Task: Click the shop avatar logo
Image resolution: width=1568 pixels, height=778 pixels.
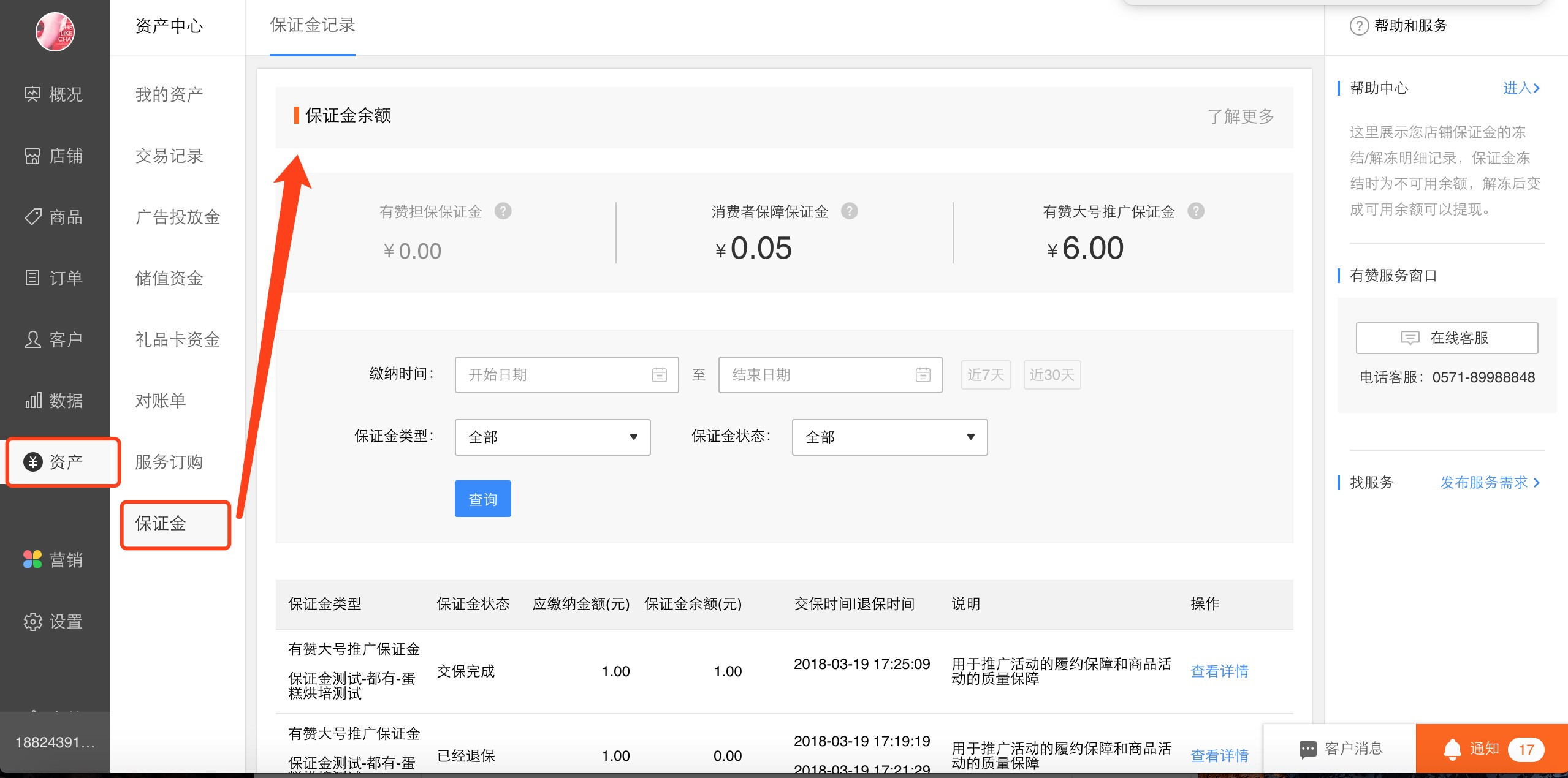Action: pyautogui.click(x=55, y=32)
